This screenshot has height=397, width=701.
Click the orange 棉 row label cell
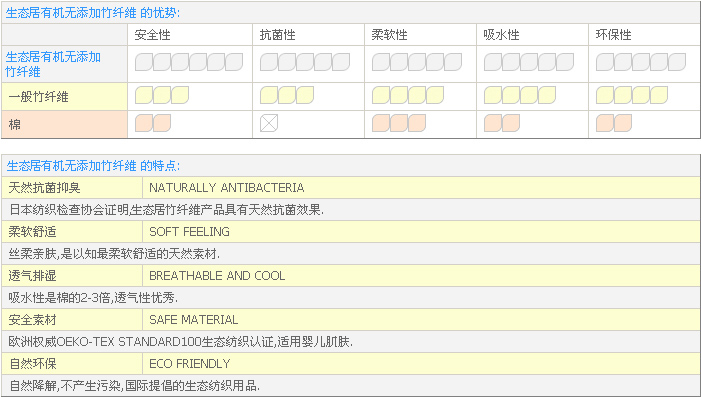[x=65, y=124]
